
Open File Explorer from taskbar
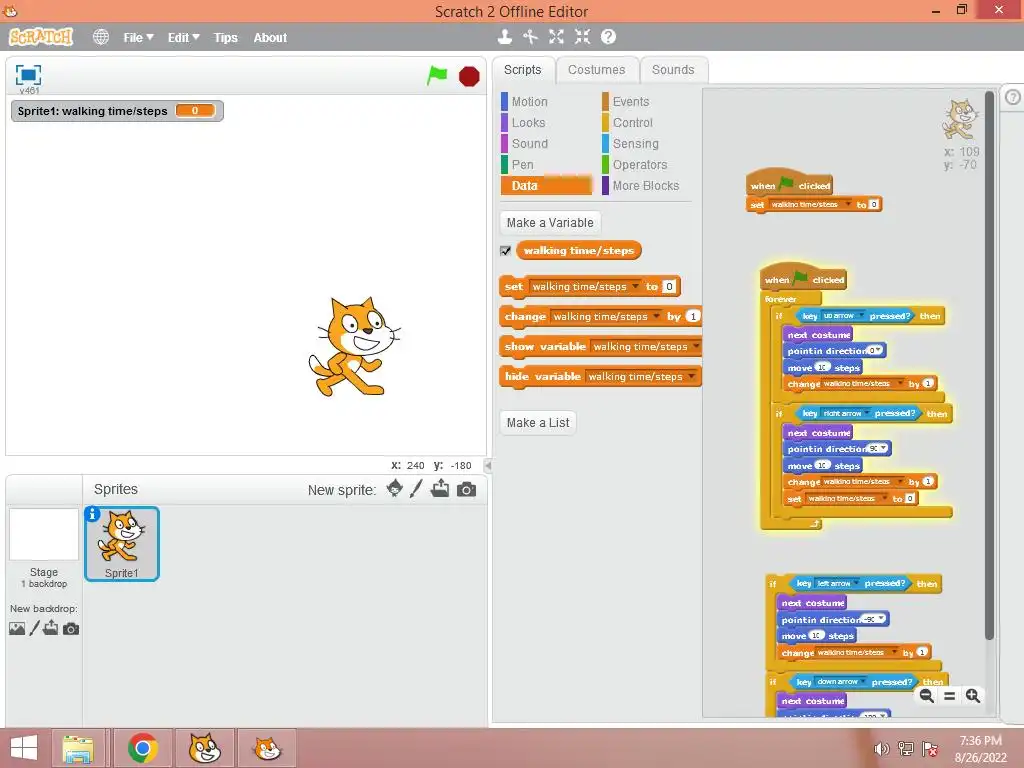tap(78, 748)
